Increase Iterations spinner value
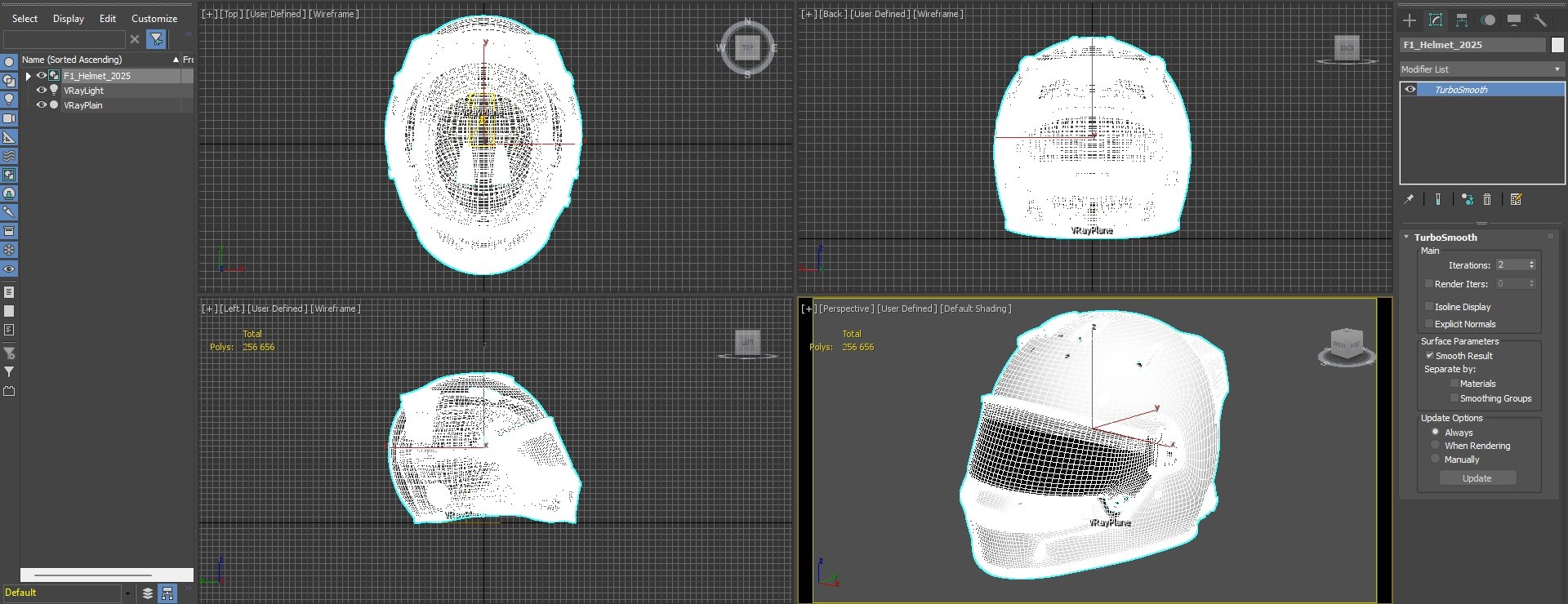 pyautogui.click(x=1531, y=262)
